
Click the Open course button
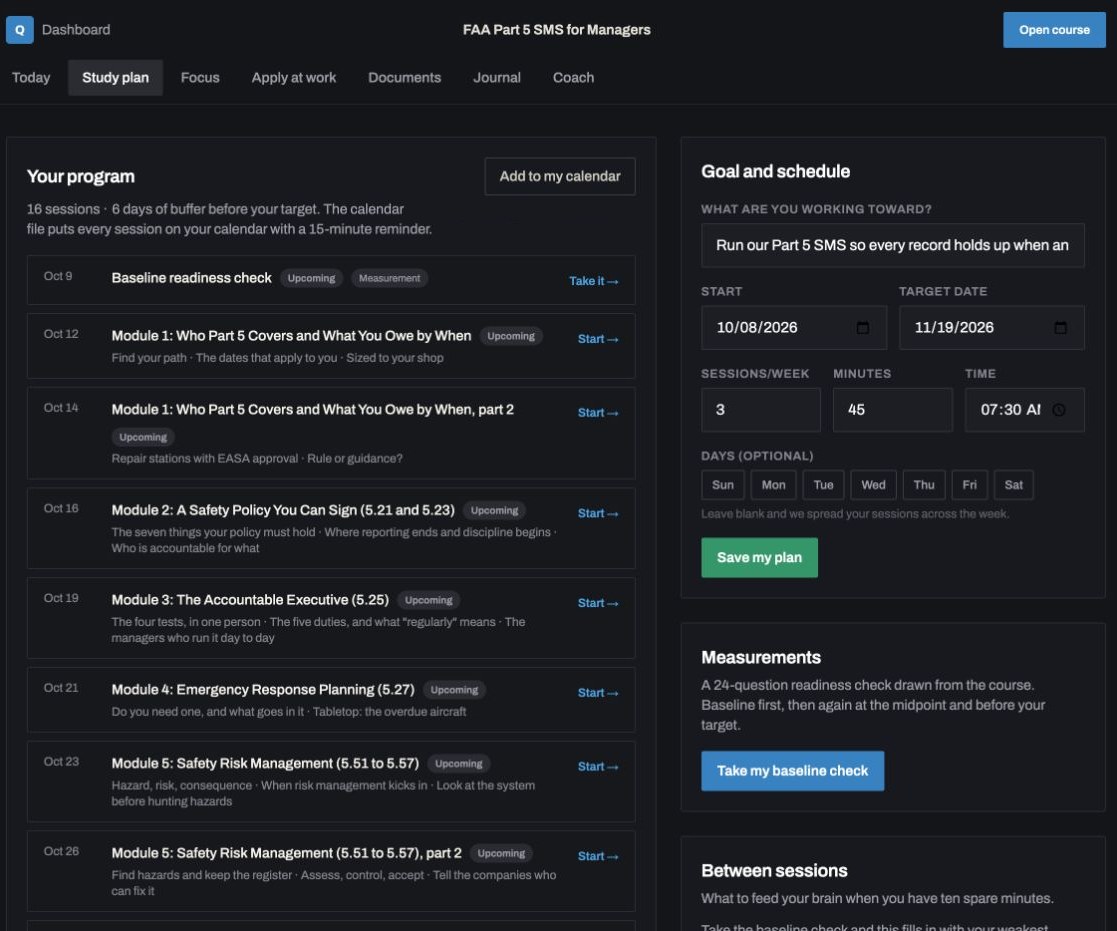click(1054, 30)
